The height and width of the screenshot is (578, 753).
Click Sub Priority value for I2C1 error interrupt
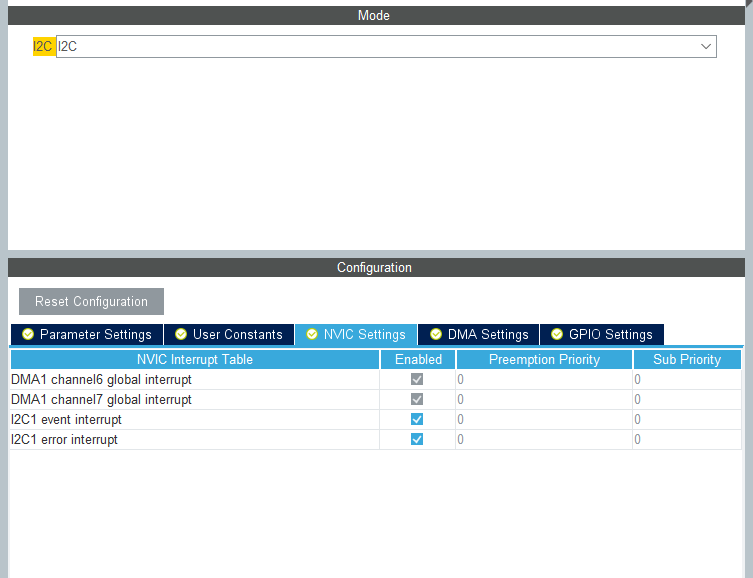point(687,440)
